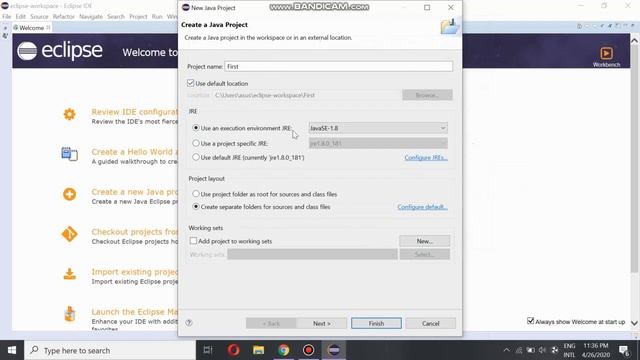Select Use a project specific JRE
Screen dimensions: 640x360
tap(196, 143)
